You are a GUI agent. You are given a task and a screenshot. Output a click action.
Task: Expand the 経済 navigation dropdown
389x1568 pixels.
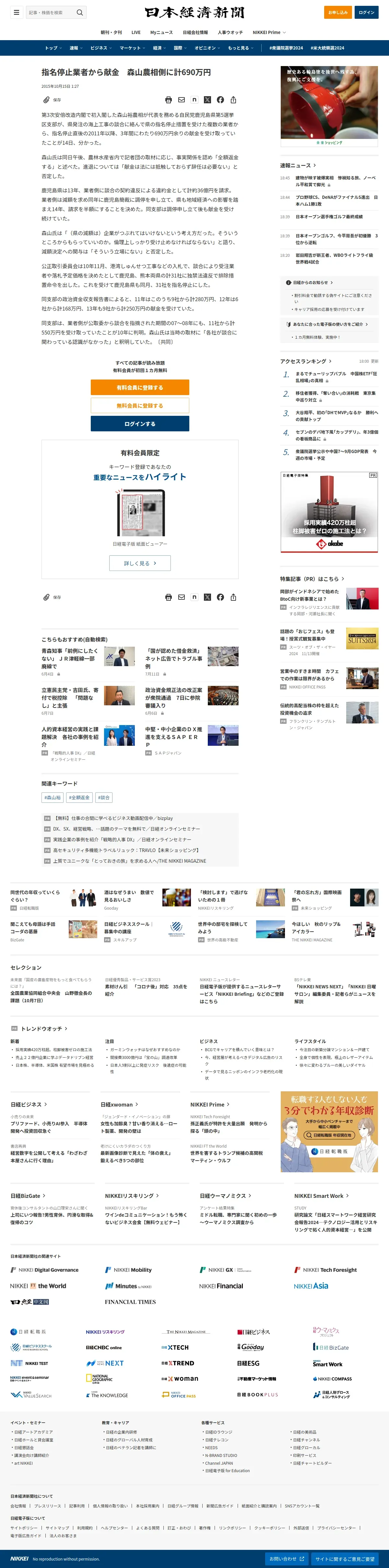pos(159,48)
